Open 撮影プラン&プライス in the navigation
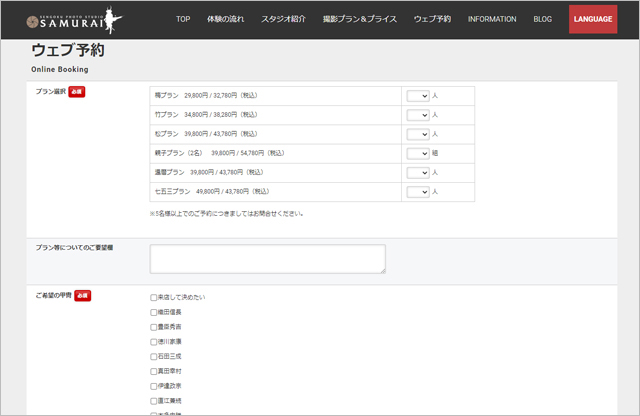This screenshot has width=640, height=416. [360, 19]
